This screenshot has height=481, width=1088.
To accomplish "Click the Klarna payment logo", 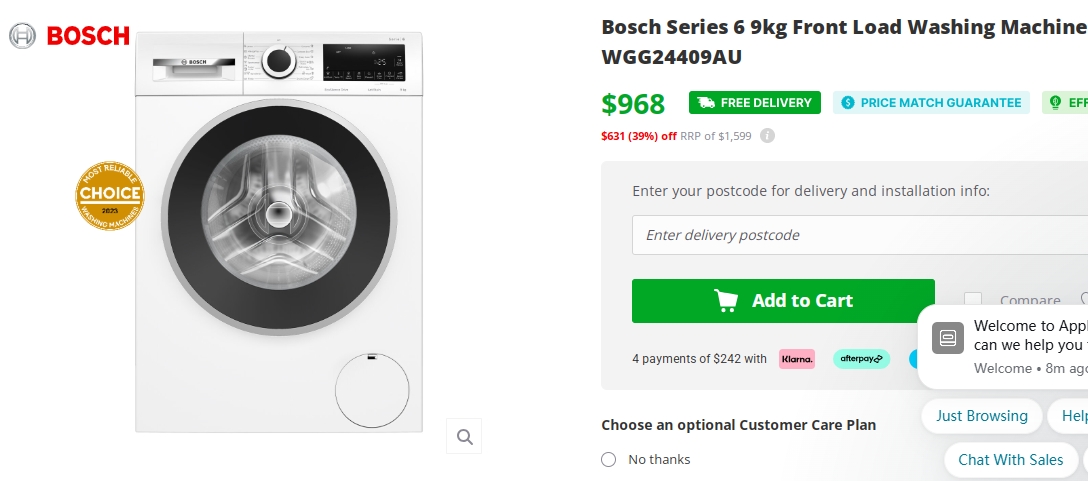I will tap(797, 359).
